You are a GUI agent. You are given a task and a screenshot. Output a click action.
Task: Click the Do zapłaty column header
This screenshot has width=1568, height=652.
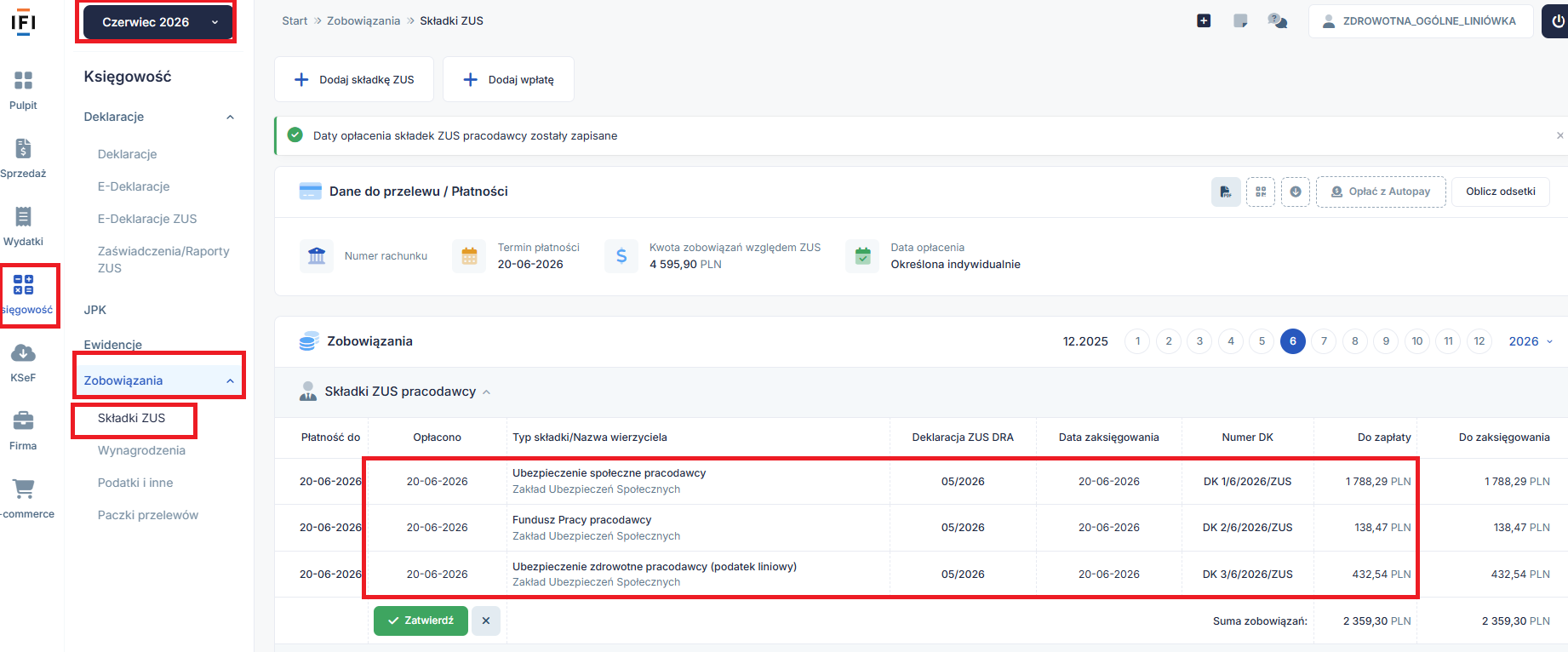(x=1384, y=438)
